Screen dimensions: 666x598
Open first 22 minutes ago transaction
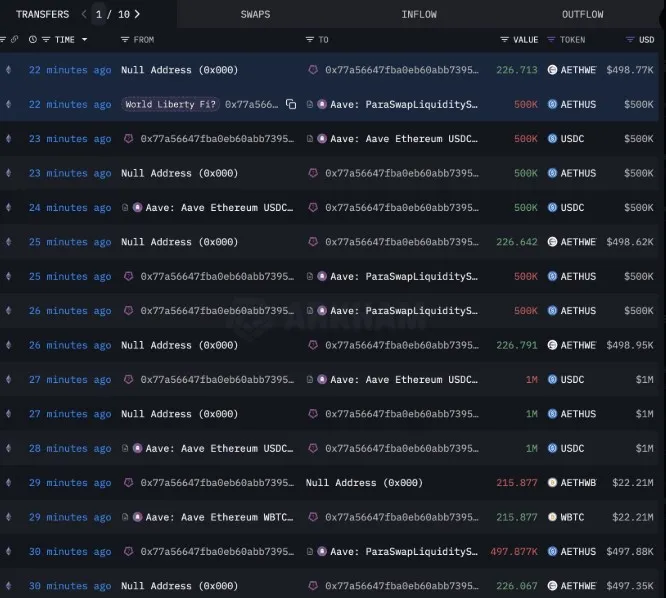tap(70, 70)
